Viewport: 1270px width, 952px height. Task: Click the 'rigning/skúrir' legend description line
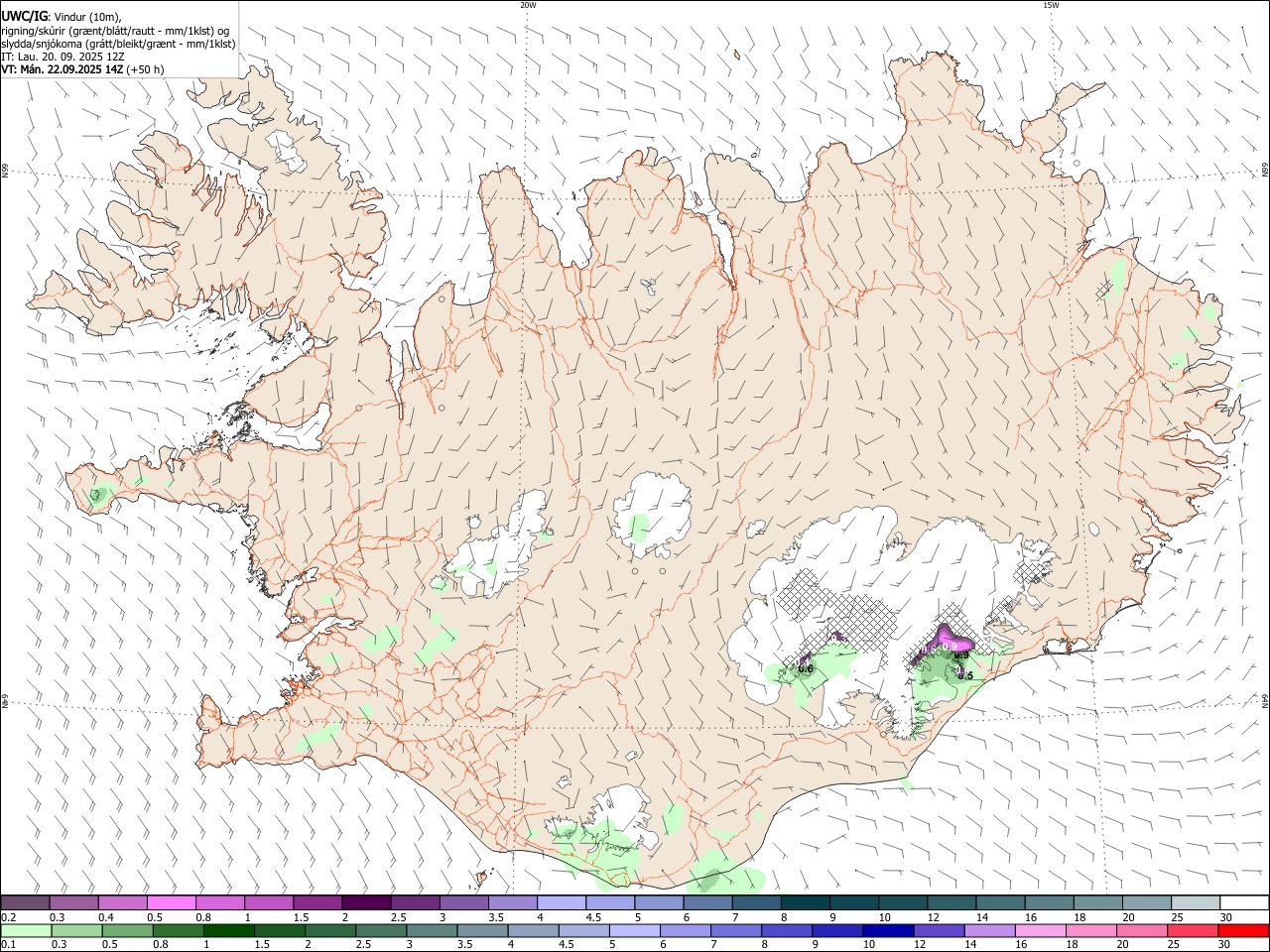point(115,30)
